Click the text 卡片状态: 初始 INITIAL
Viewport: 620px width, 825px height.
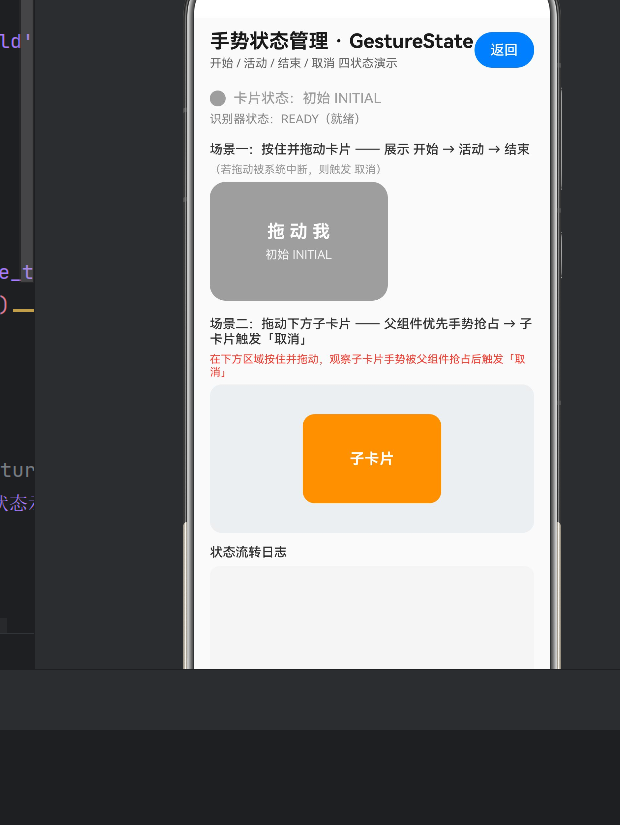tap(307, 98)
